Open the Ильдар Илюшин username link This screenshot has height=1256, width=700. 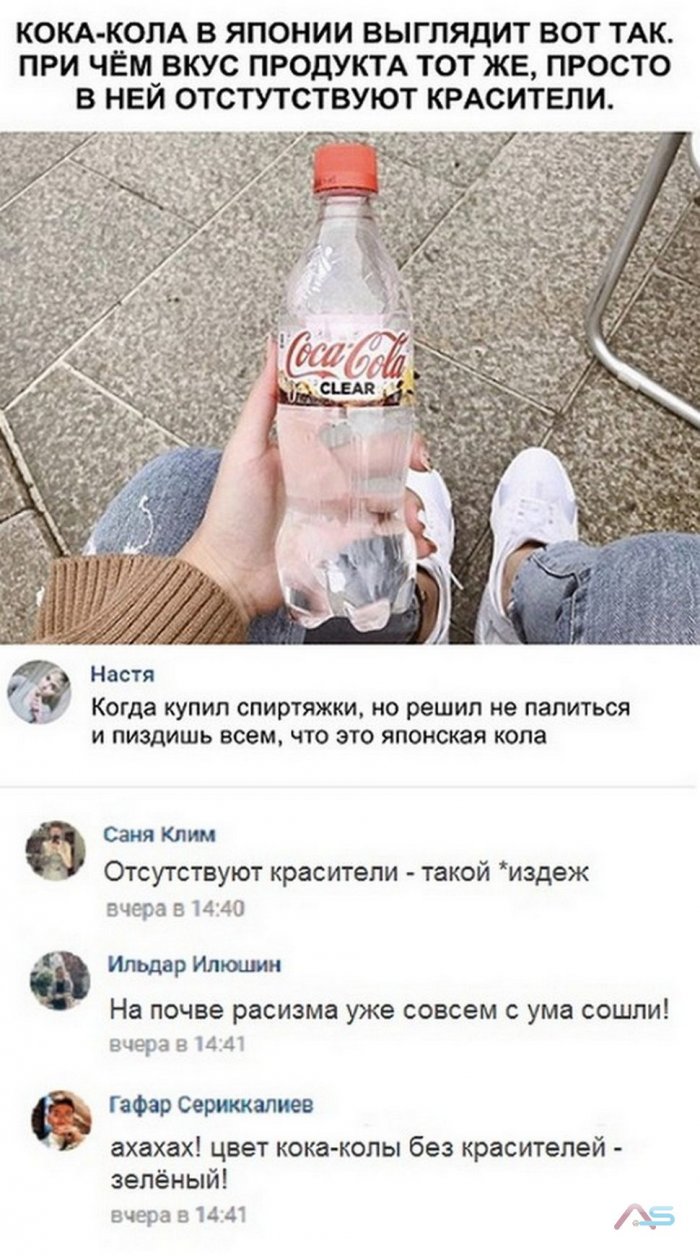(194, 965)
